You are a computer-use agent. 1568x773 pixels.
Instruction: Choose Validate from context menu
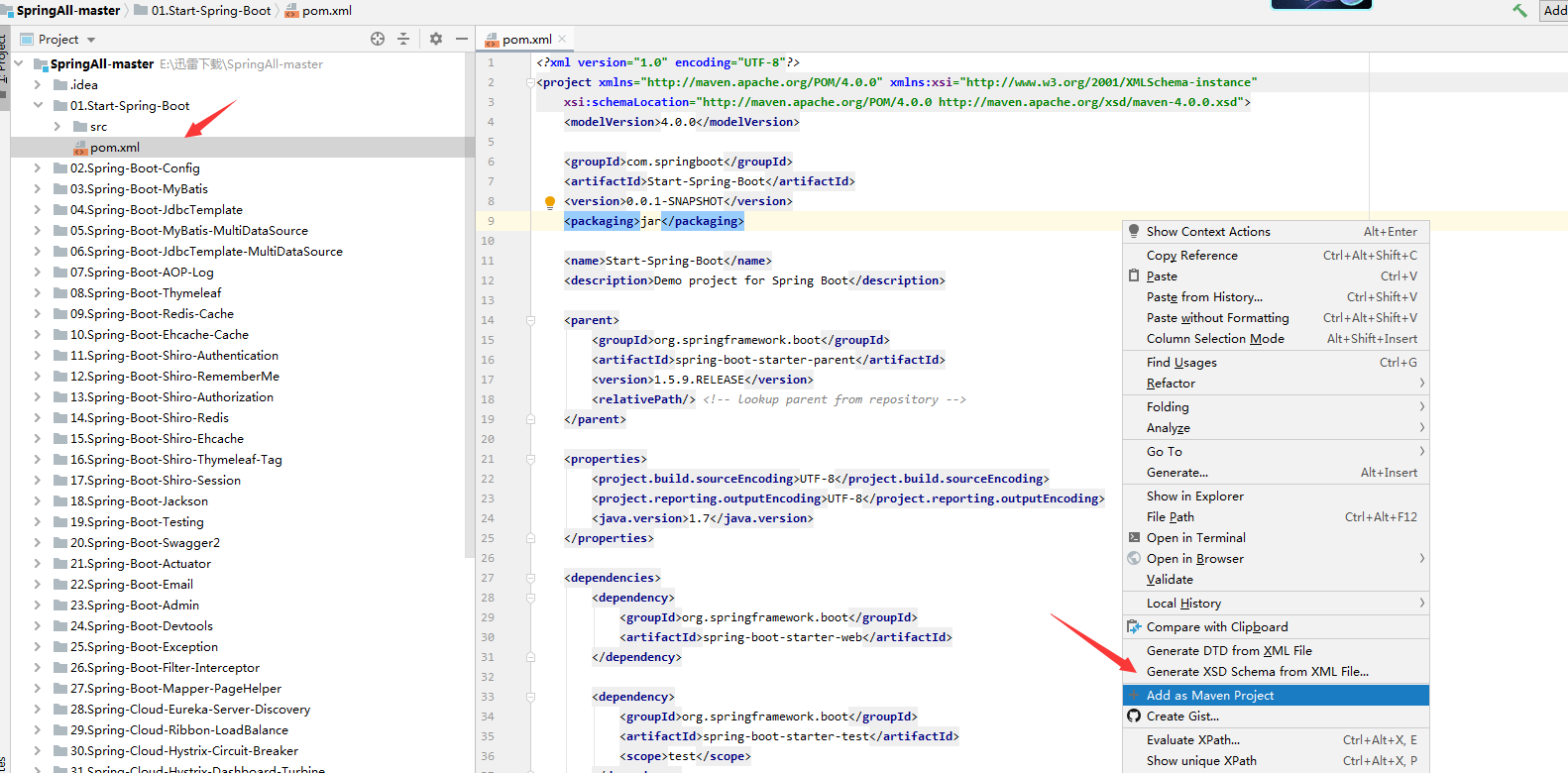(x=1276, y=579)
